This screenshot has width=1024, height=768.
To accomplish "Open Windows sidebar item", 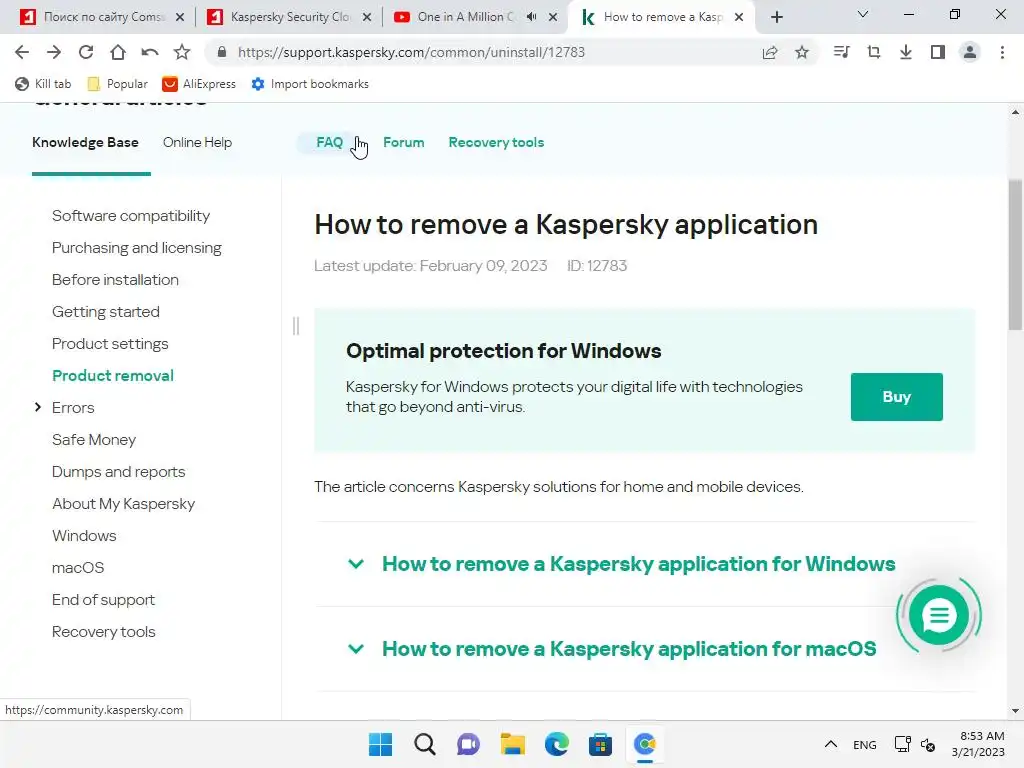I will click(84, 536).
